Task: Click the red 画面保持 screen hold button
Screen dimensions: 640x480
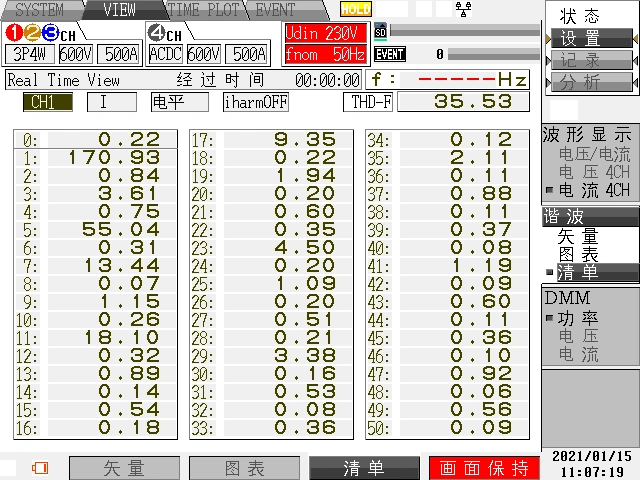Action: pos(484,468)
